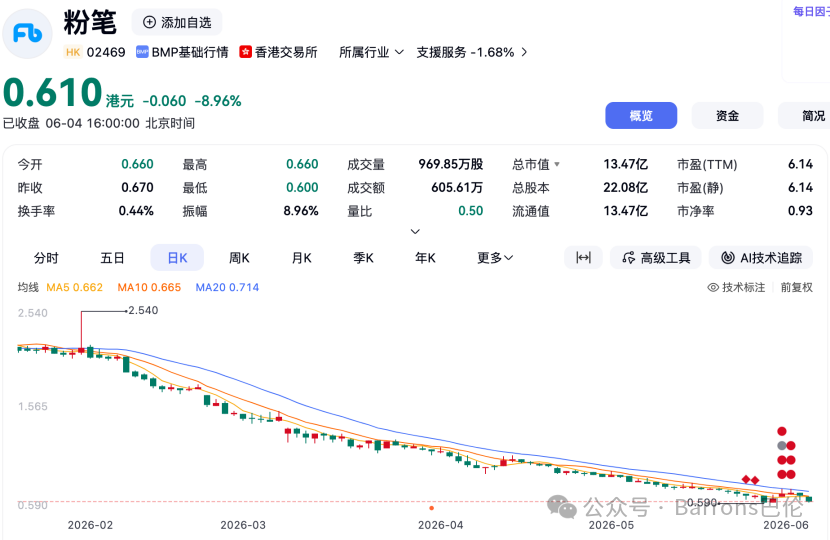The image size is (830, 540).
Task: Select the 五日 chart period
Action: coord(112,258)
